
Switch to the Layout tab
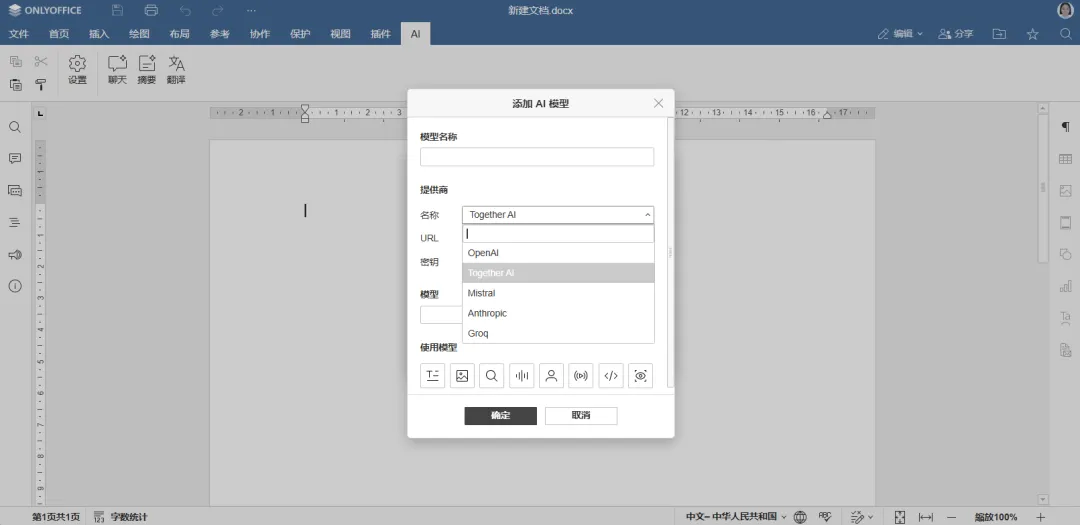coord(179,33)
